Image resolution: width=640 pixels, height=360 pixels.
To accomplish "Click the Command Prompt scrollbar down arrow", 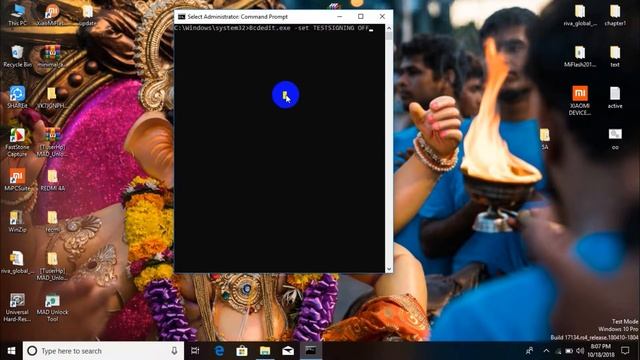I will click(389, 269).
